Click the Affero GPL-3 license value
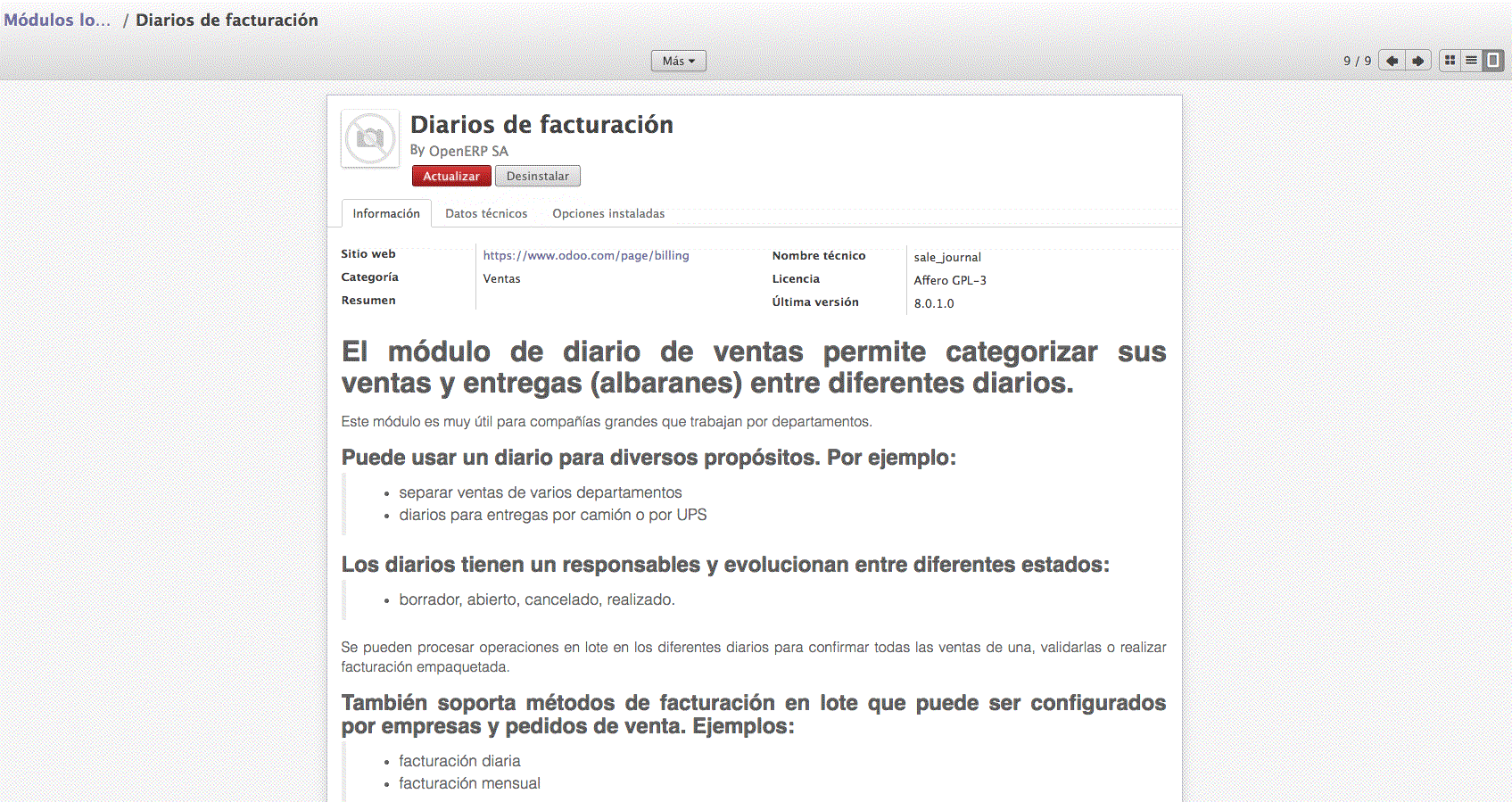Screen dimensions: 1512x802 [950, 280]
